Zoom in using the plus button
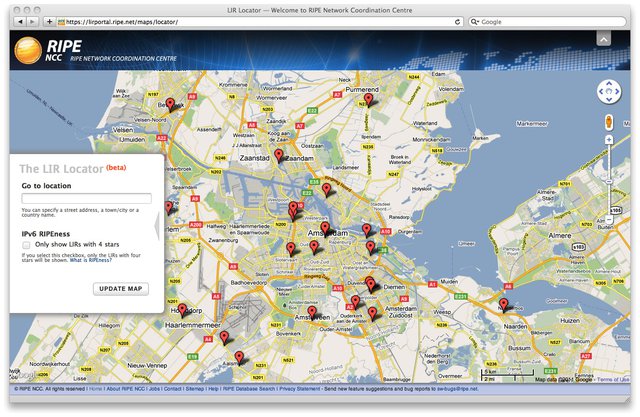Screen dimensions: 640x417 [609, 140]
